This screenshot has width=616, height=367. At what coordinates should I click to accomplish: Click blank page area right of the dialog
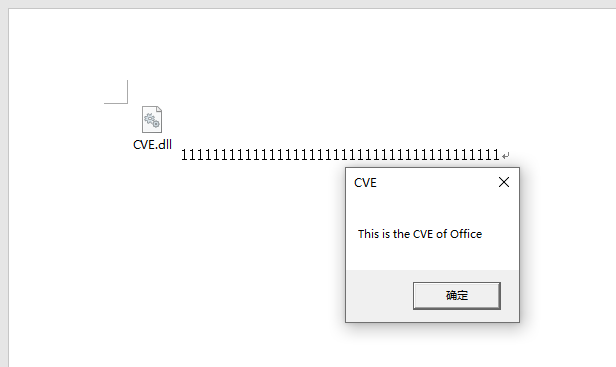[568, 244]
